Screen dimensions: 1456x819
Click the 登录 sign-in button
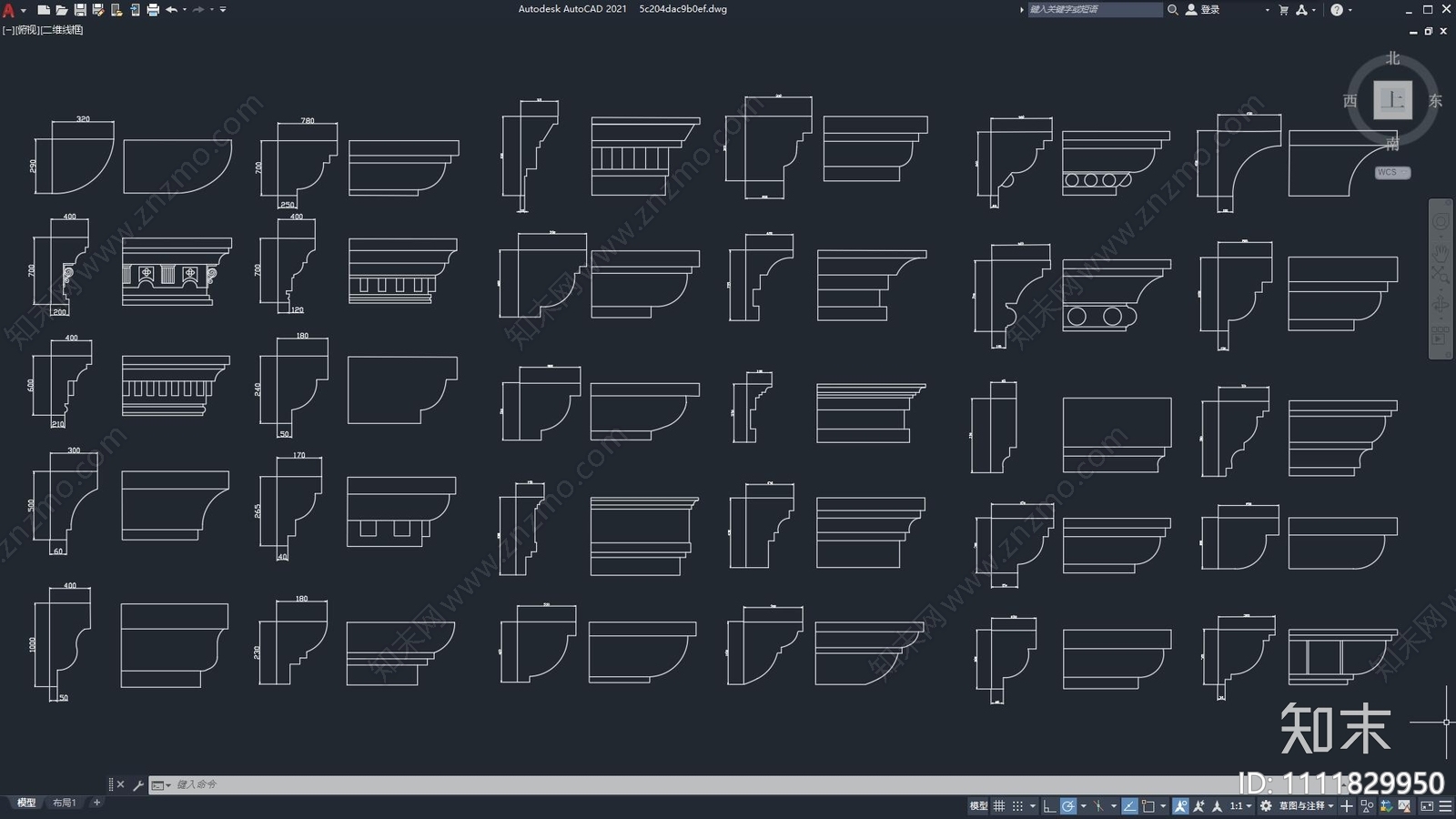tap(1202, 10)
